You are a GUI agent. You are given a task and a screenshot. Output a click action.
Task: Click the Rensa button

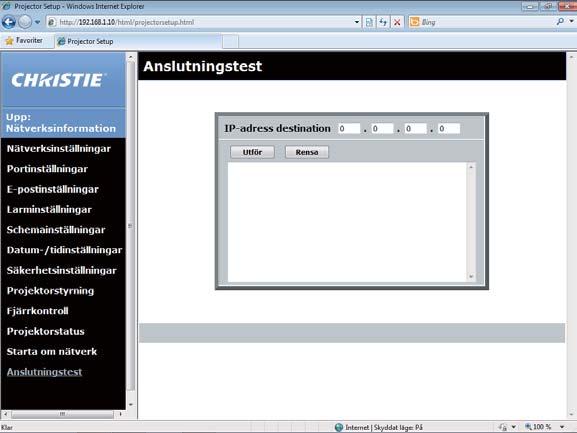tap(307, 152)
